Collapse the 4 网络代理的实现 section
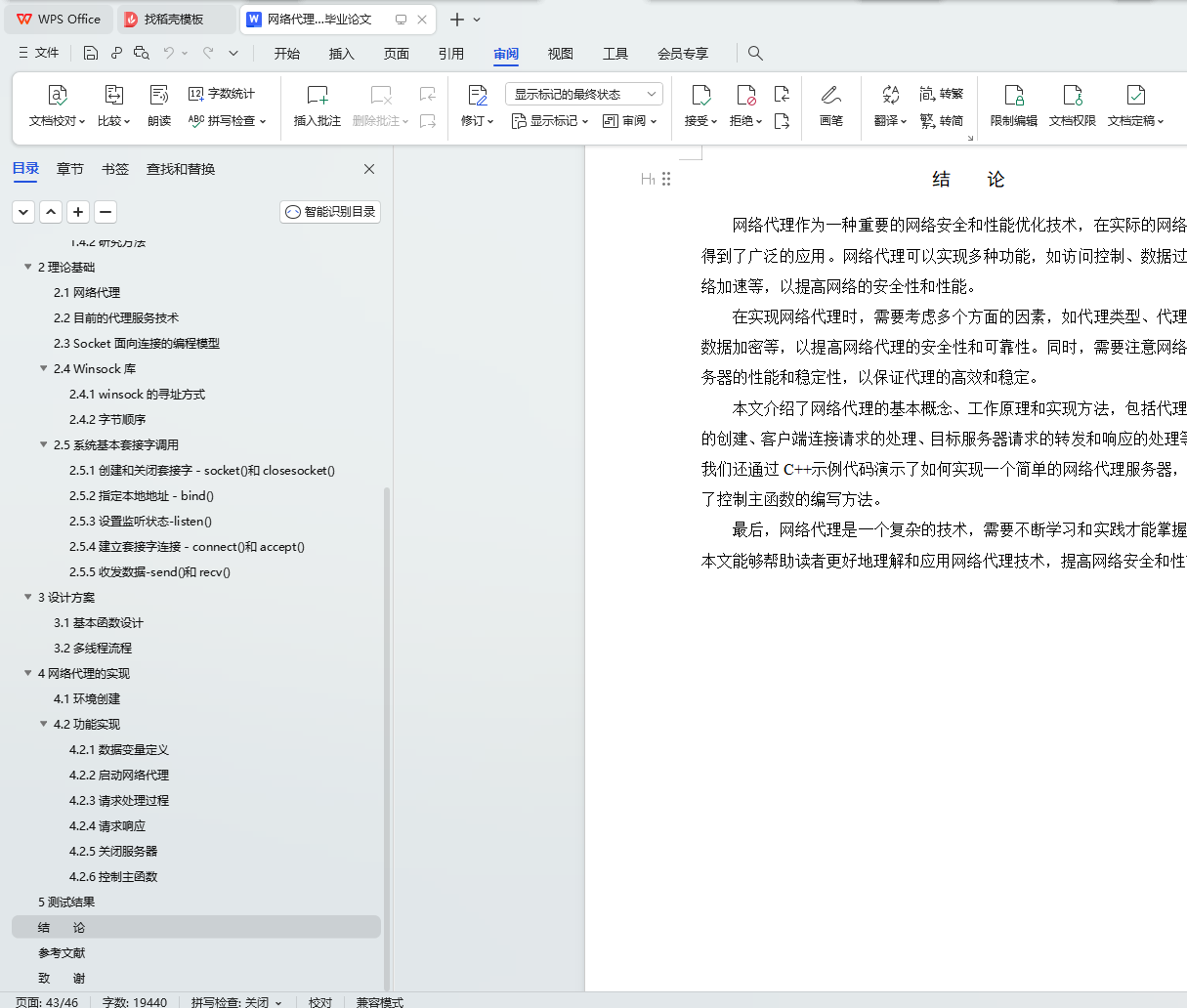This screenshot has height=1008, width=1187. click(x=28, y=673)
